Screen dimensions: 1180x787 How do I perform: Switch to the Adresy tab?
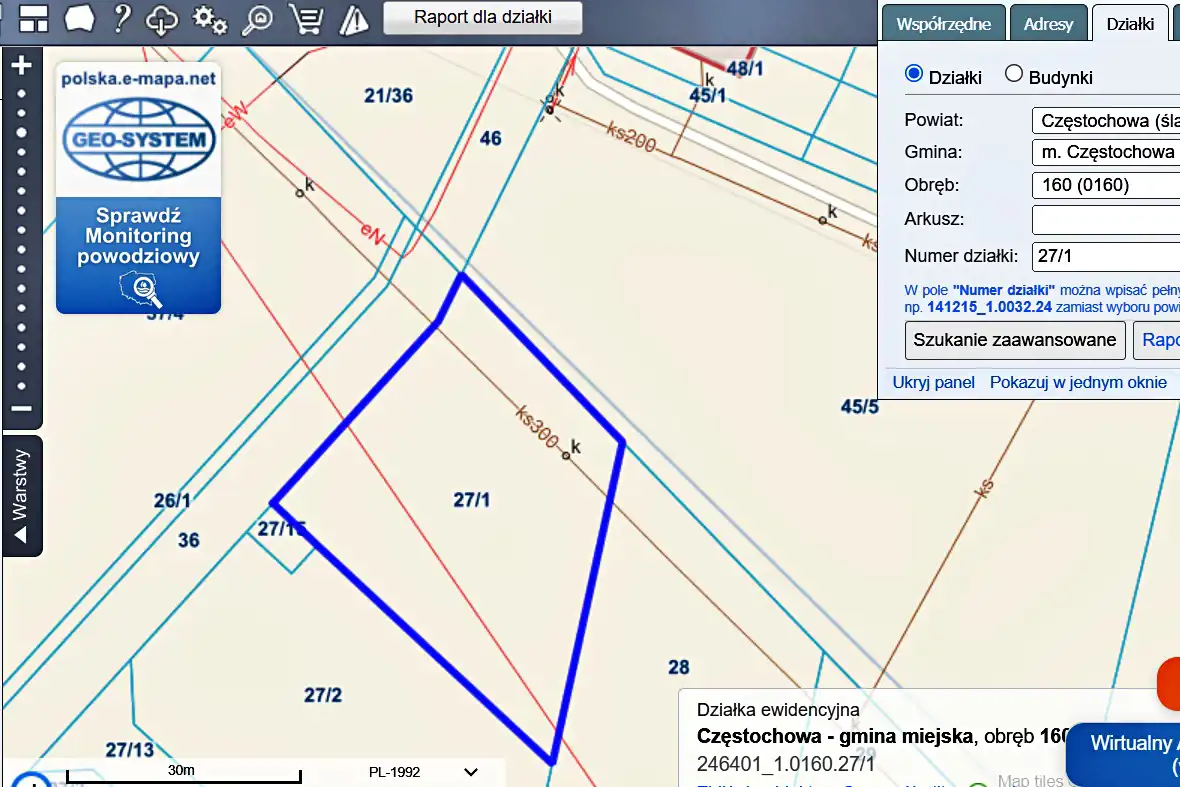[x=1047, y=24]
